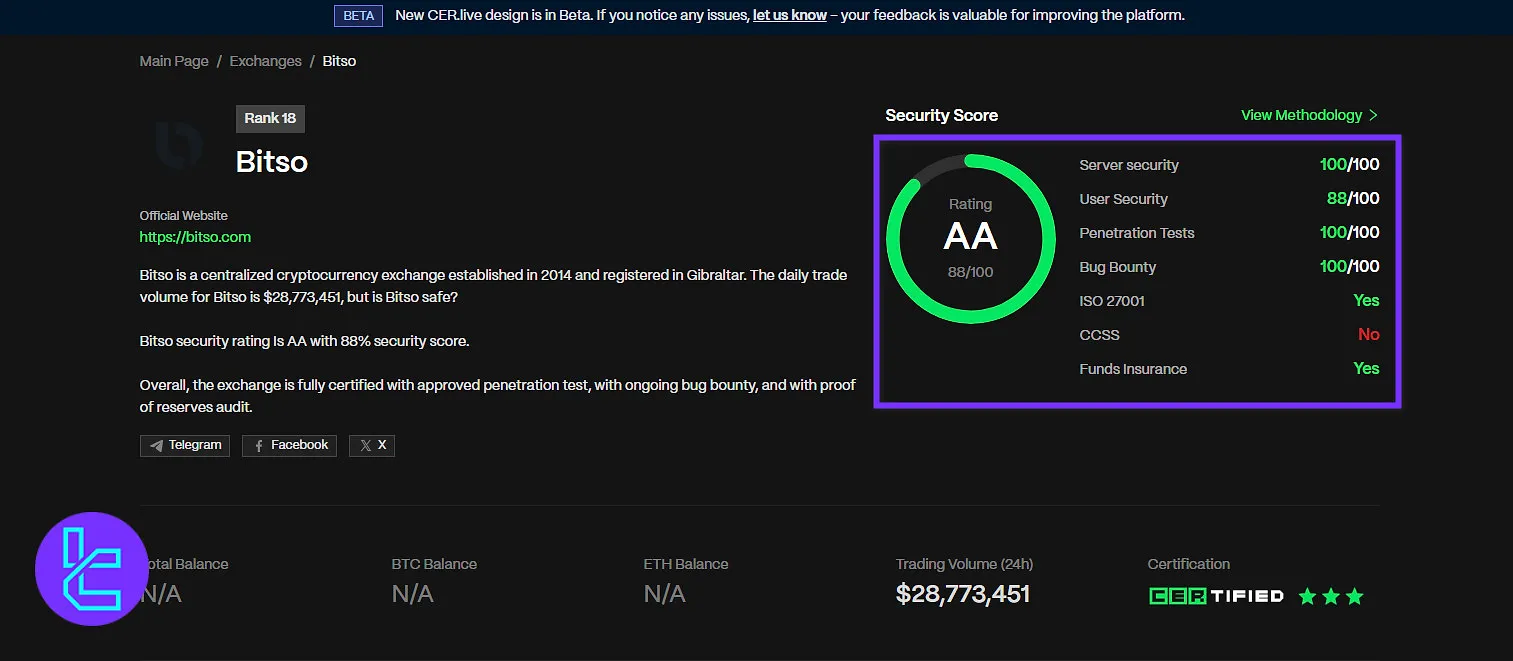
Task: Click the Telegram paper plane icon
Action: pyautogui.click(x=156, y=445)
